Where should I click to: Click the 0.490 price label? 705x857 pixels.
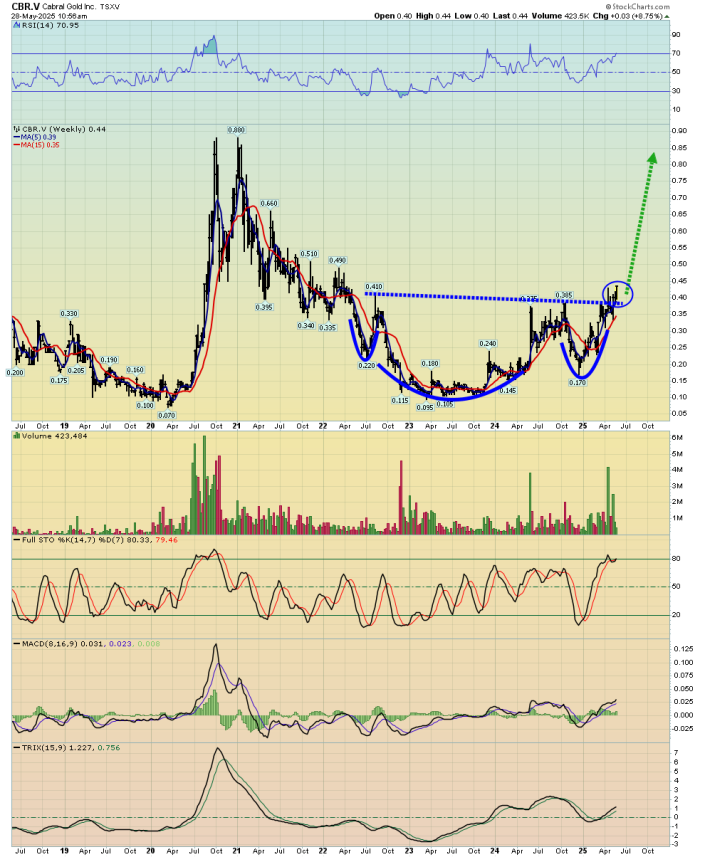[x=337, y=260]
